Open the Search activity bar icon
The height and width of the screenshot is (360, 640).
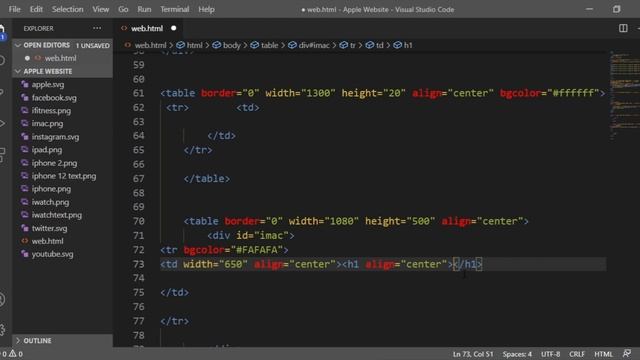2,61
